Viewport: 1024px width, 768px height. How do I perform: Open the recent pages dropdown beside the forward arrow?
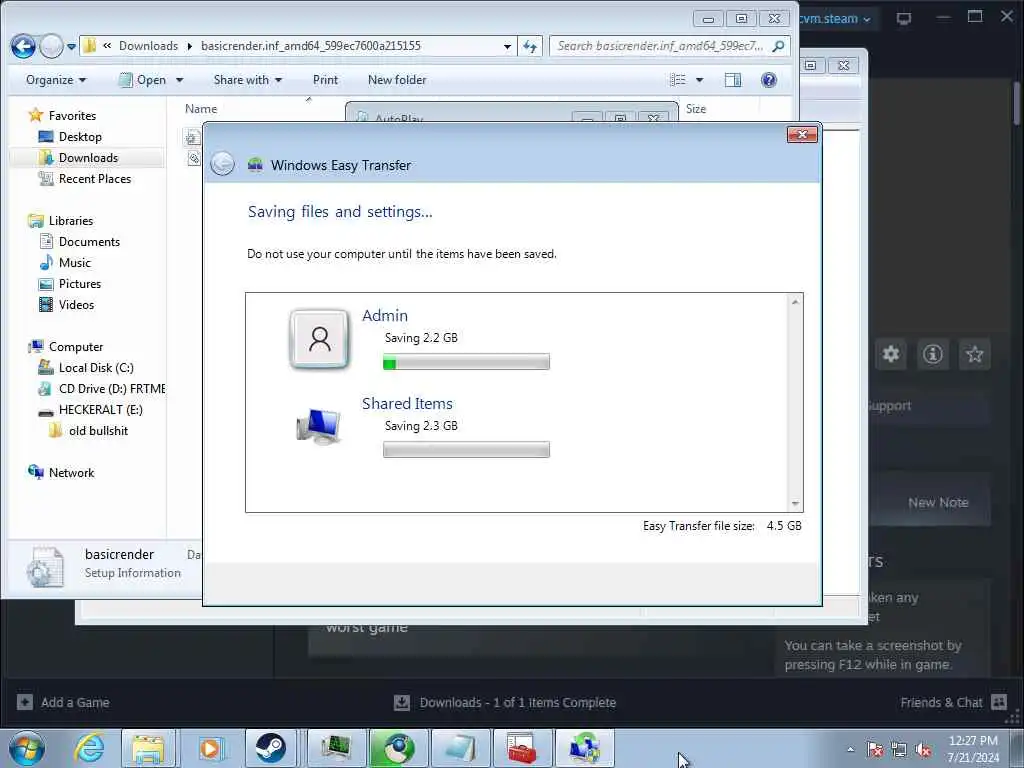(71, 47)
